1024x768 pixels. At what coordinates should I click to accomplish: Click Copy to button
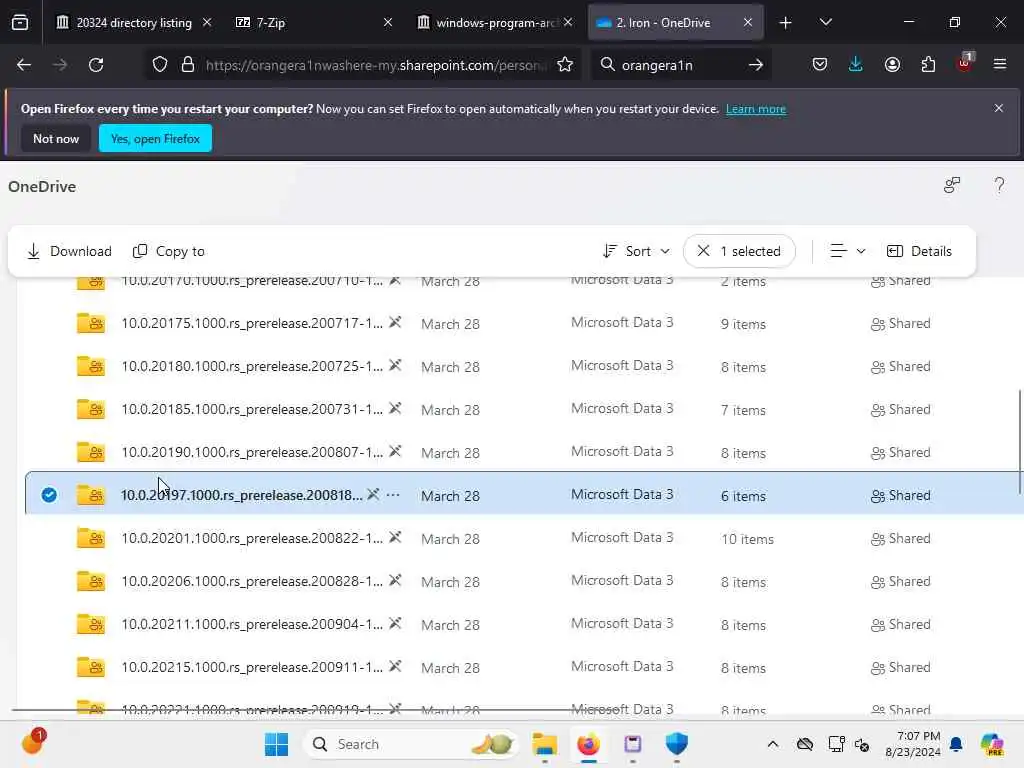tap(168, 251)
